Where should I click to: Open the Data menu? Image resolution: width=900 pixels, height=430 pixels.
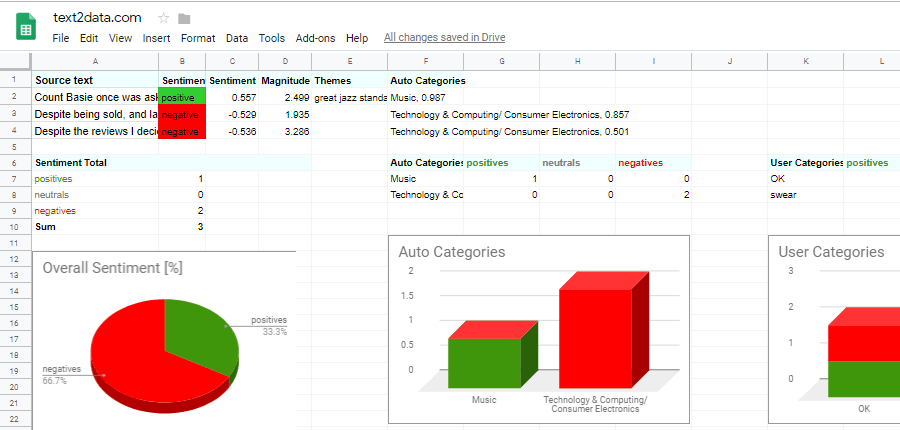pyautogui.click(x=237, y=38)
